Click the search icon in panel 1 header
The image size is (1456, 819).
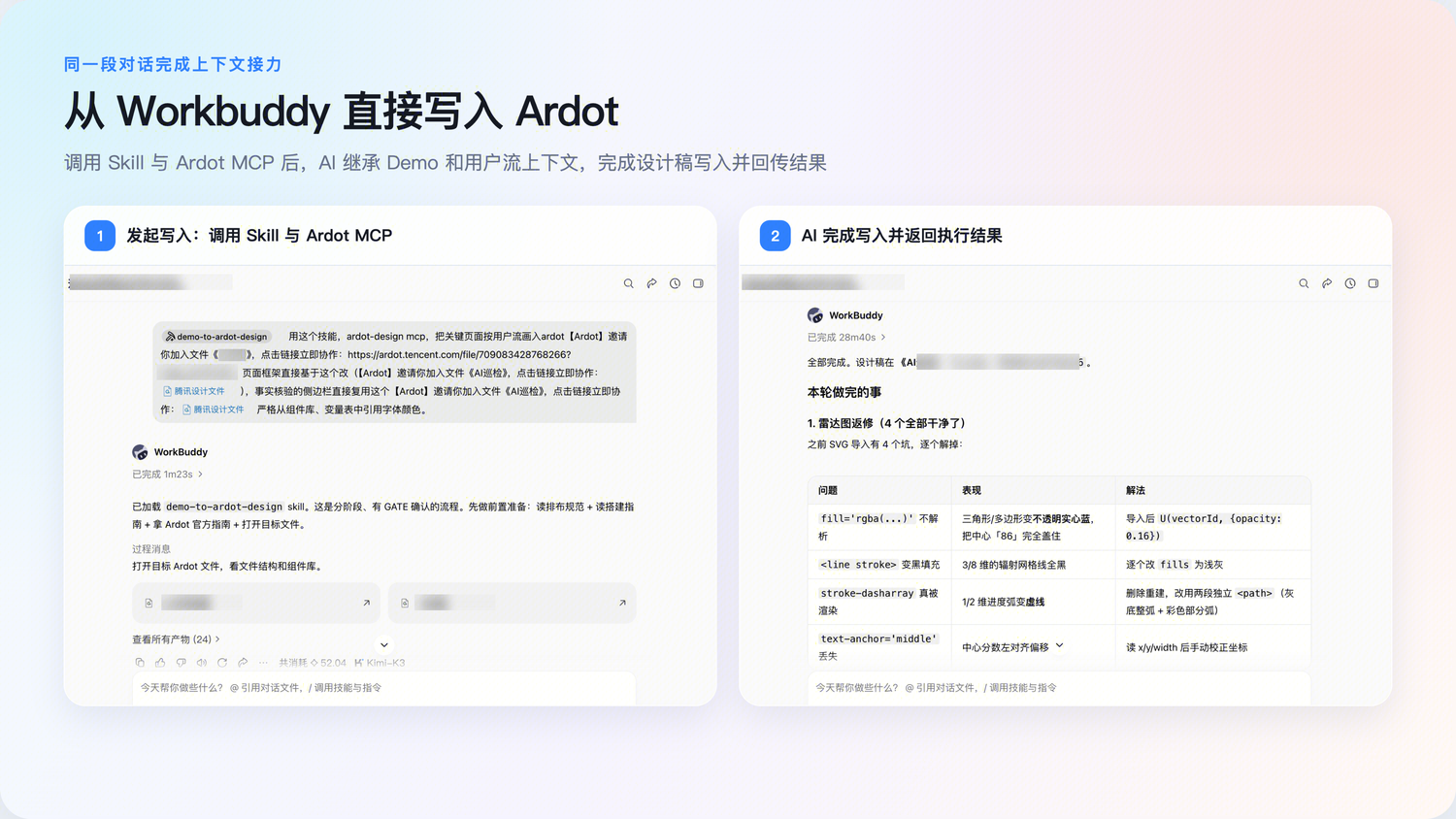coord(628,283)
